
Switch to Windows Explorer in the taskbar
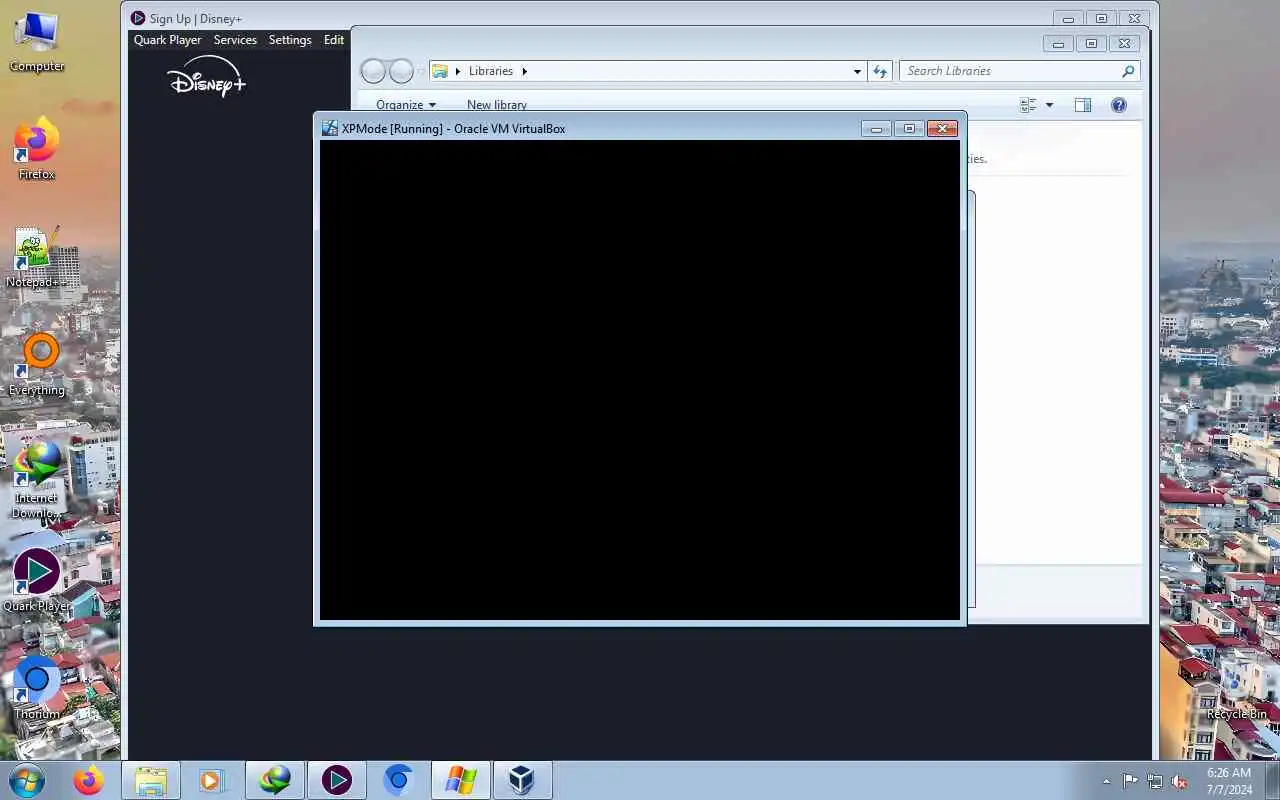tap(151, 780)
